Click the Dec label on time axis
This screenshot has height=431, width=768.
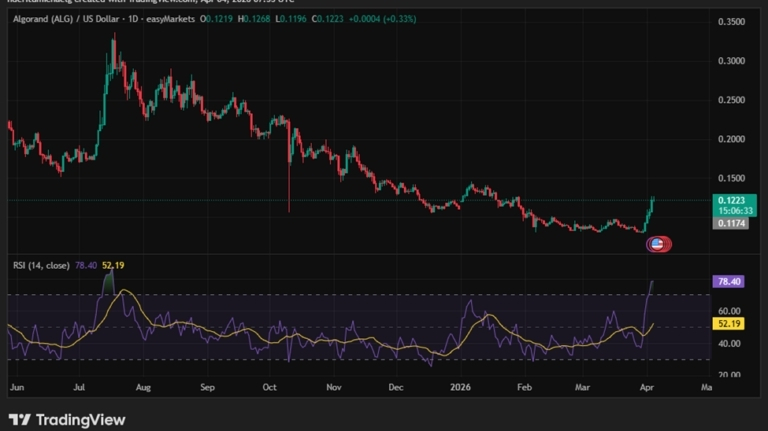396,387
